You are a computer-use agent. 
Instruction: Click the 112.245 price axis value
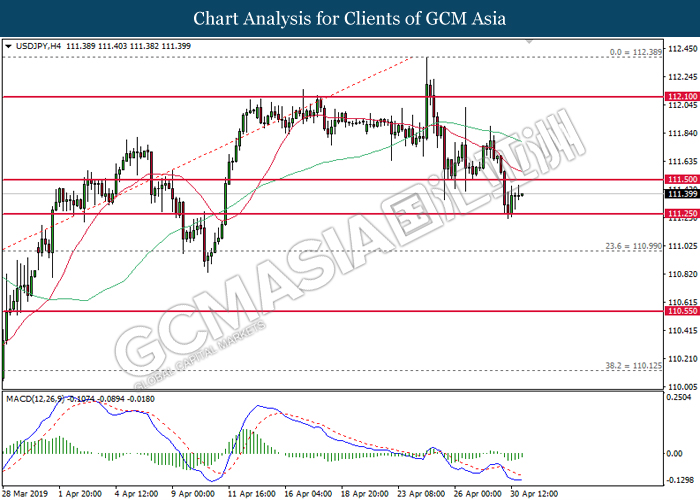pos(682,77)
